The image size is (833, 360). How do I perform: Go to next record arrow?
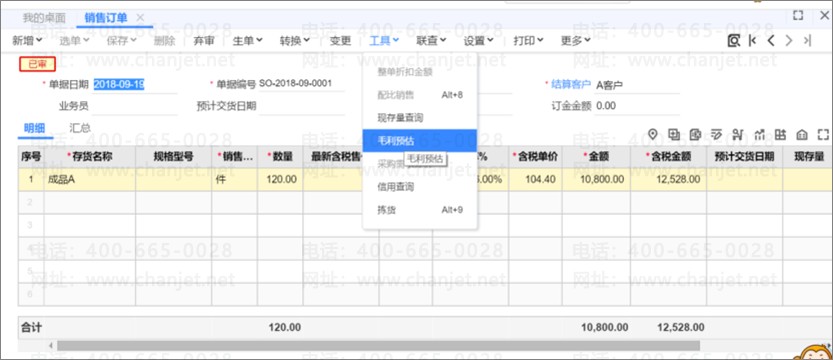click(789, 40)
